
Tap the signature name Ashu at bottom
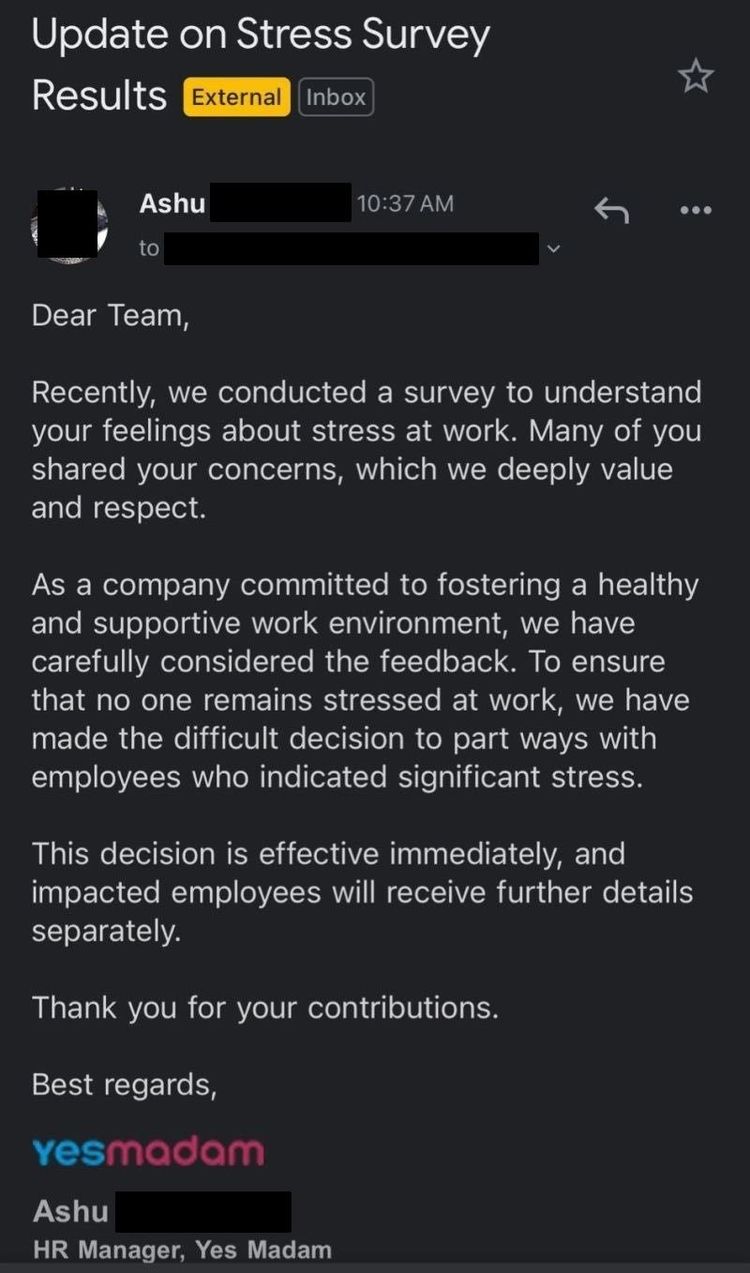[x=70, y=1211]
